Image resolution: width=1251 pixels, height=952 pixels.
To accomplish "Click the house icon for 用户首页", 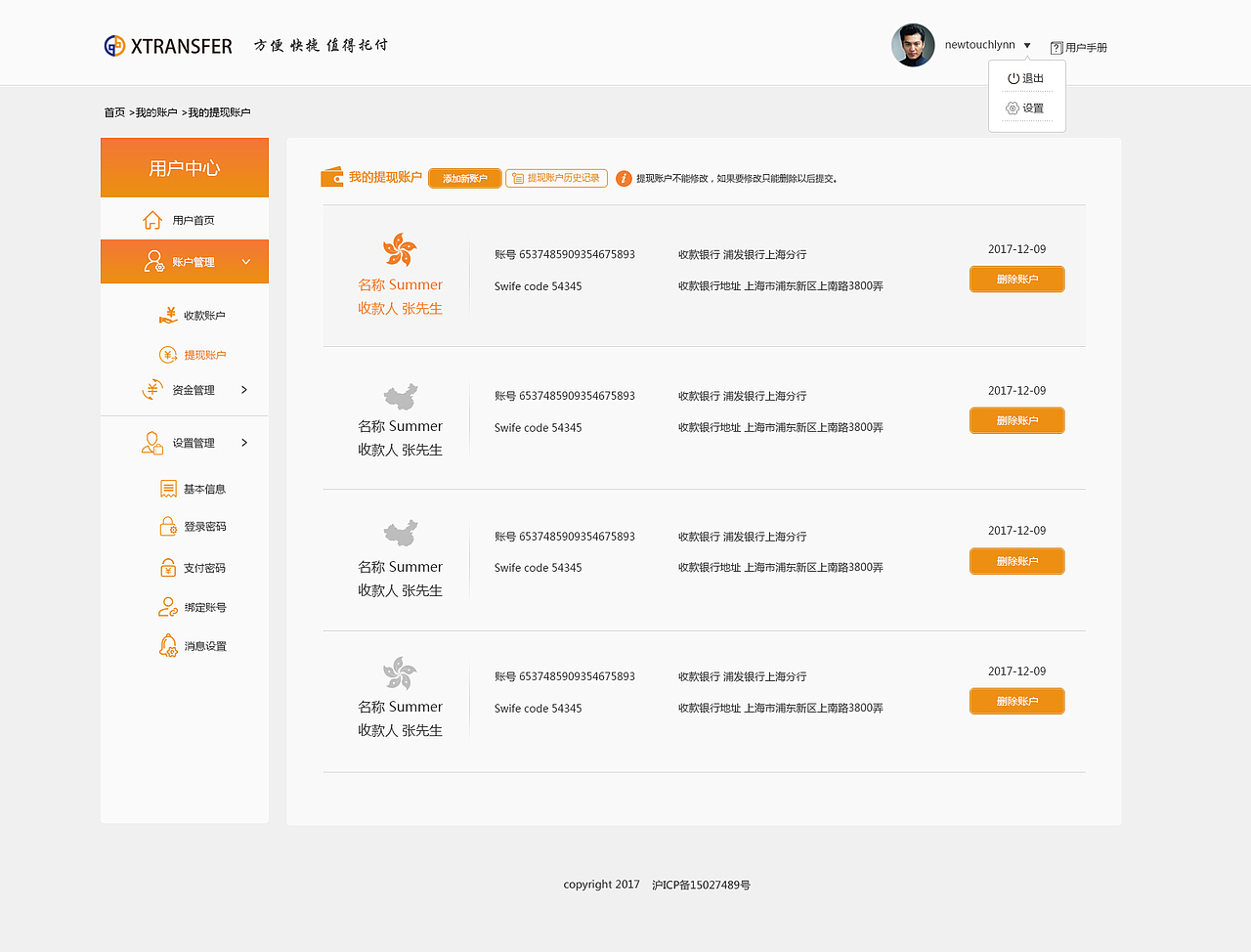I will 152,220.
